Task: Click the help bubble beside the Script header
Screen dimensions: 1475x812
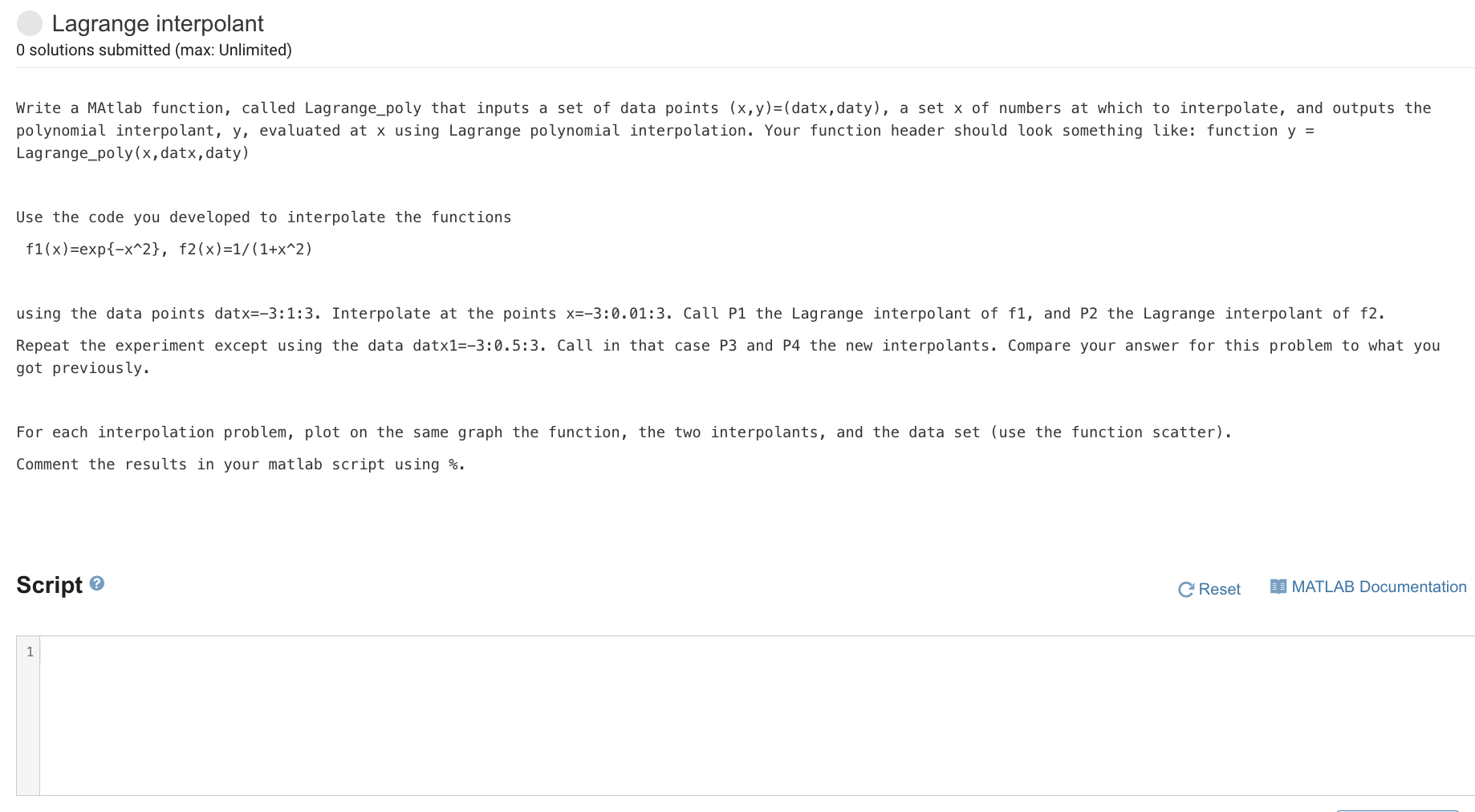Action: point(95,584)
